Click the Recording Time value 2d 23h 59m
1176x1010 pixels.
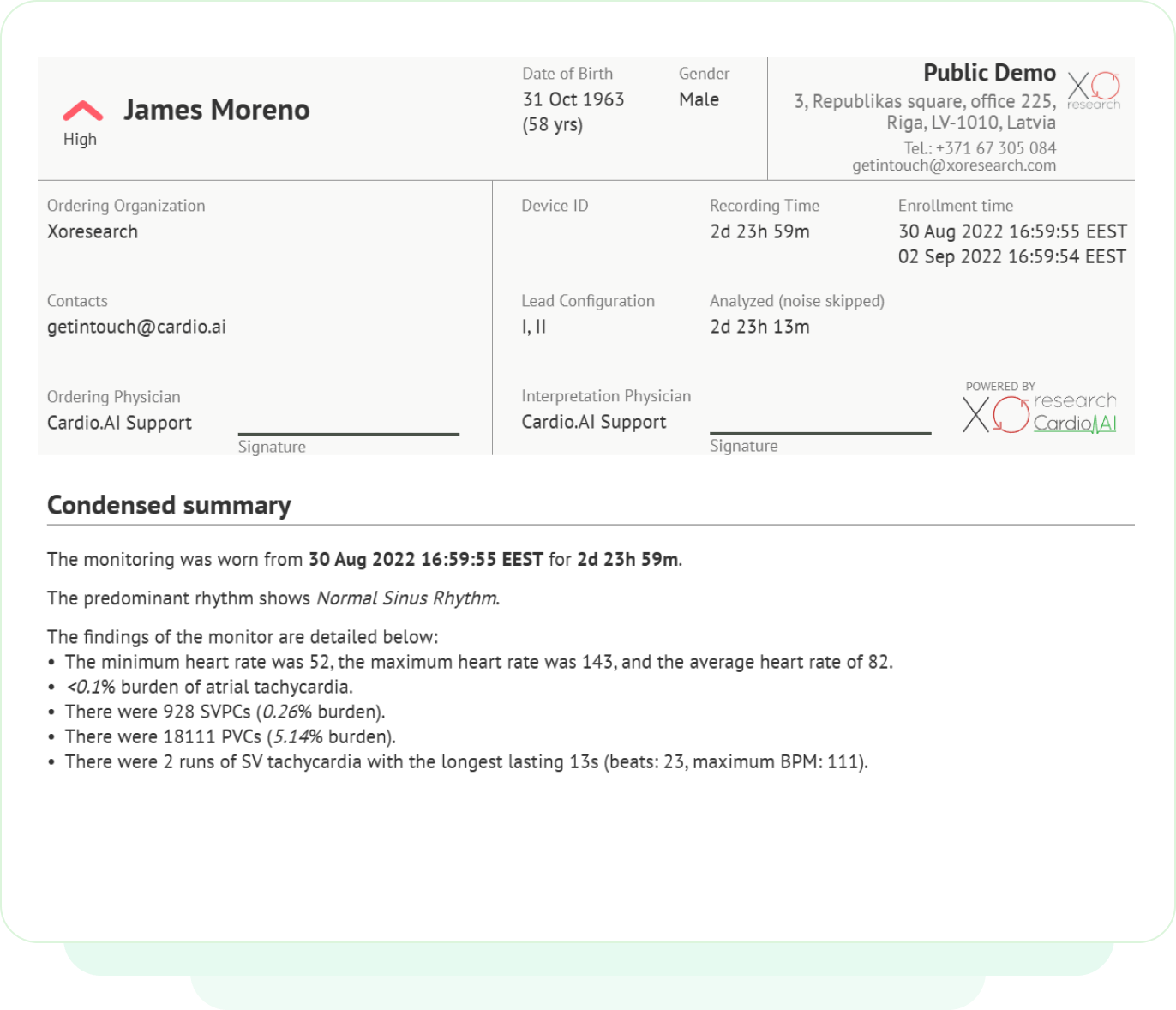[x=759, y=231]
